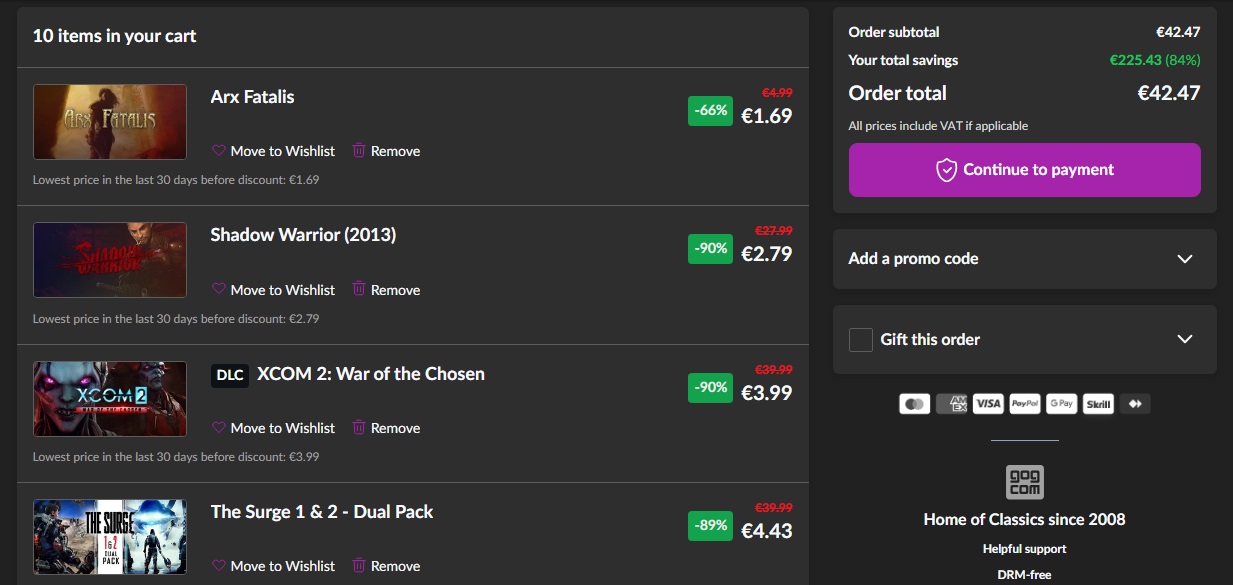Open the Arx Fatalis game title link
The image size is (1233, 585).
point(252,97)
